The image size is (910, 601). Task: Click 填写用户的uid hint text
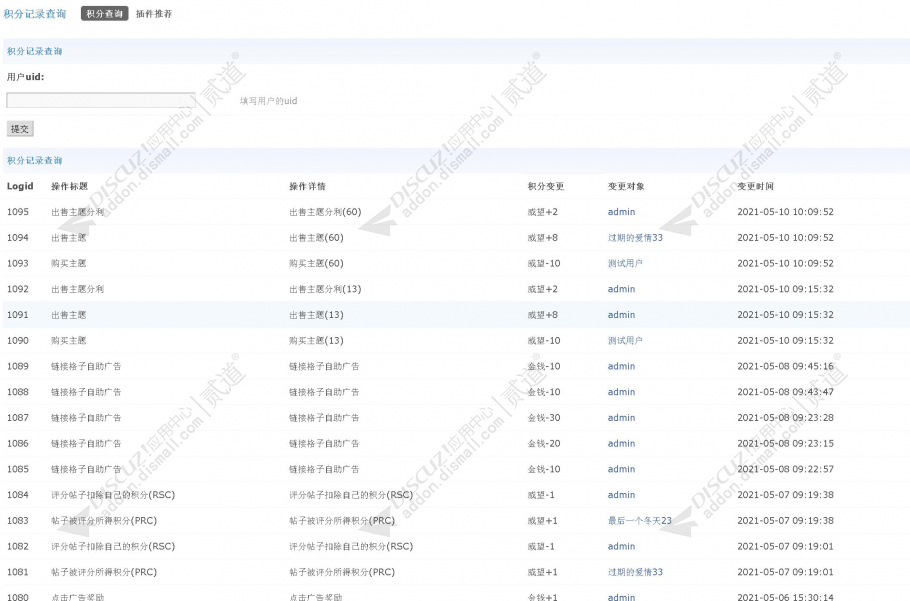[269, 100]
